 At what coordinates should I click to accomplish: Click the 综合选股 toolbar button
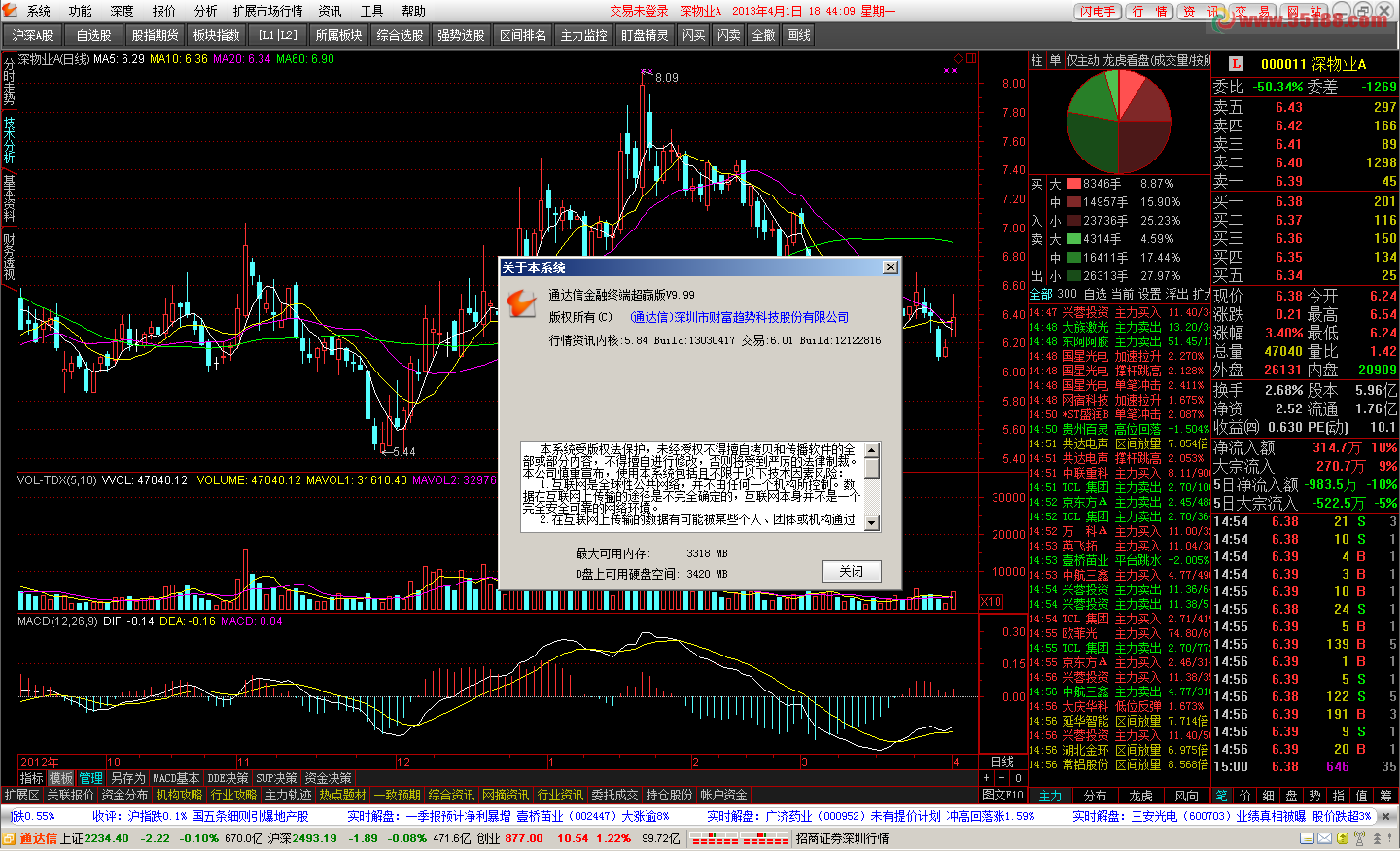tap(401, 35)
